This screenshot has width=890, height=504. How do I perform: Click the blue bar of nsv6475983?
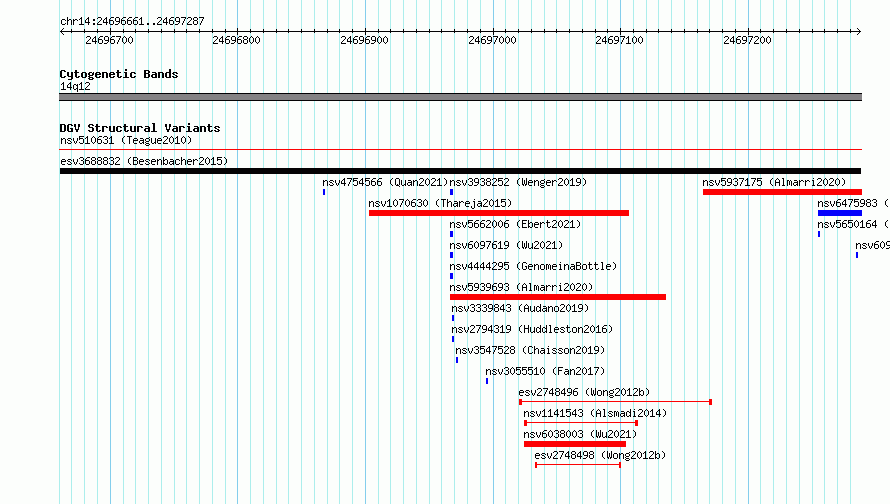pyautogui.click(x=840, y=213)
